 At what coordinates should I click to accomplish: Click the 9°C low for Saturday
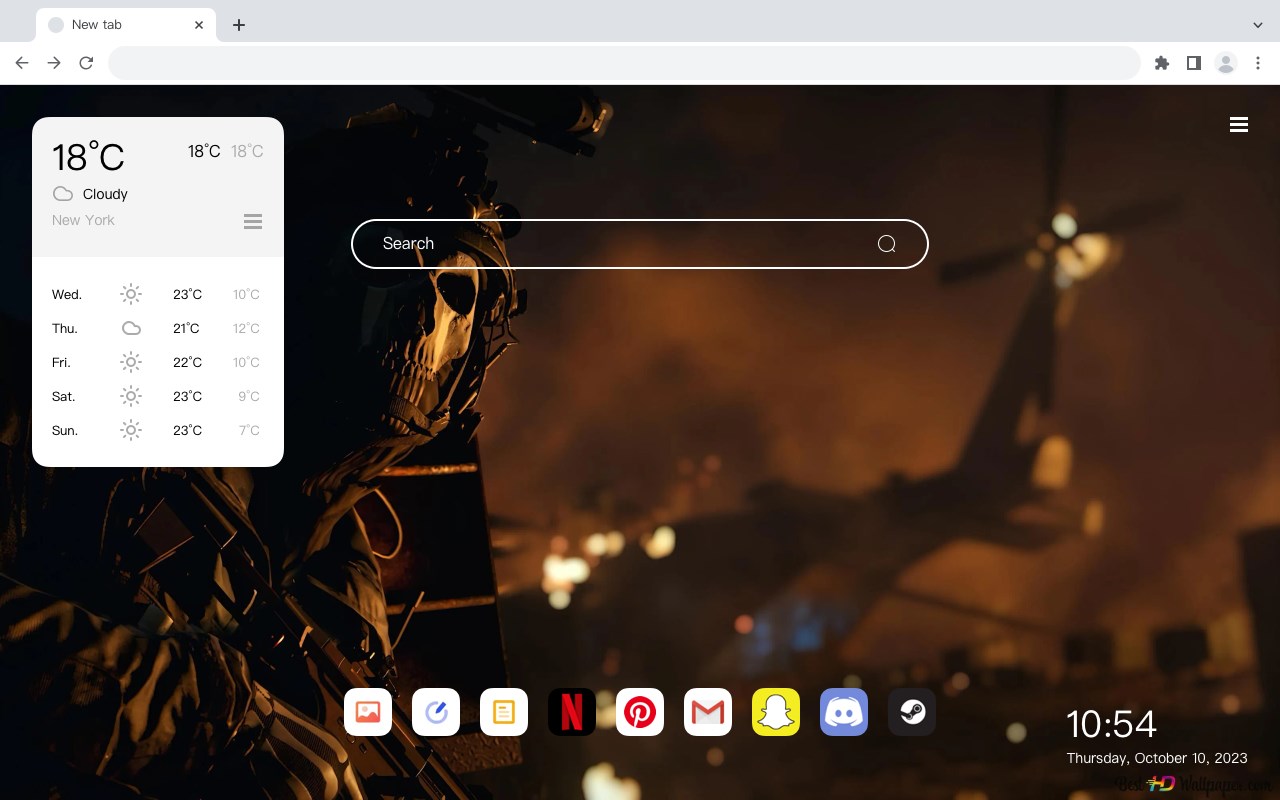[x=249, y=396]
